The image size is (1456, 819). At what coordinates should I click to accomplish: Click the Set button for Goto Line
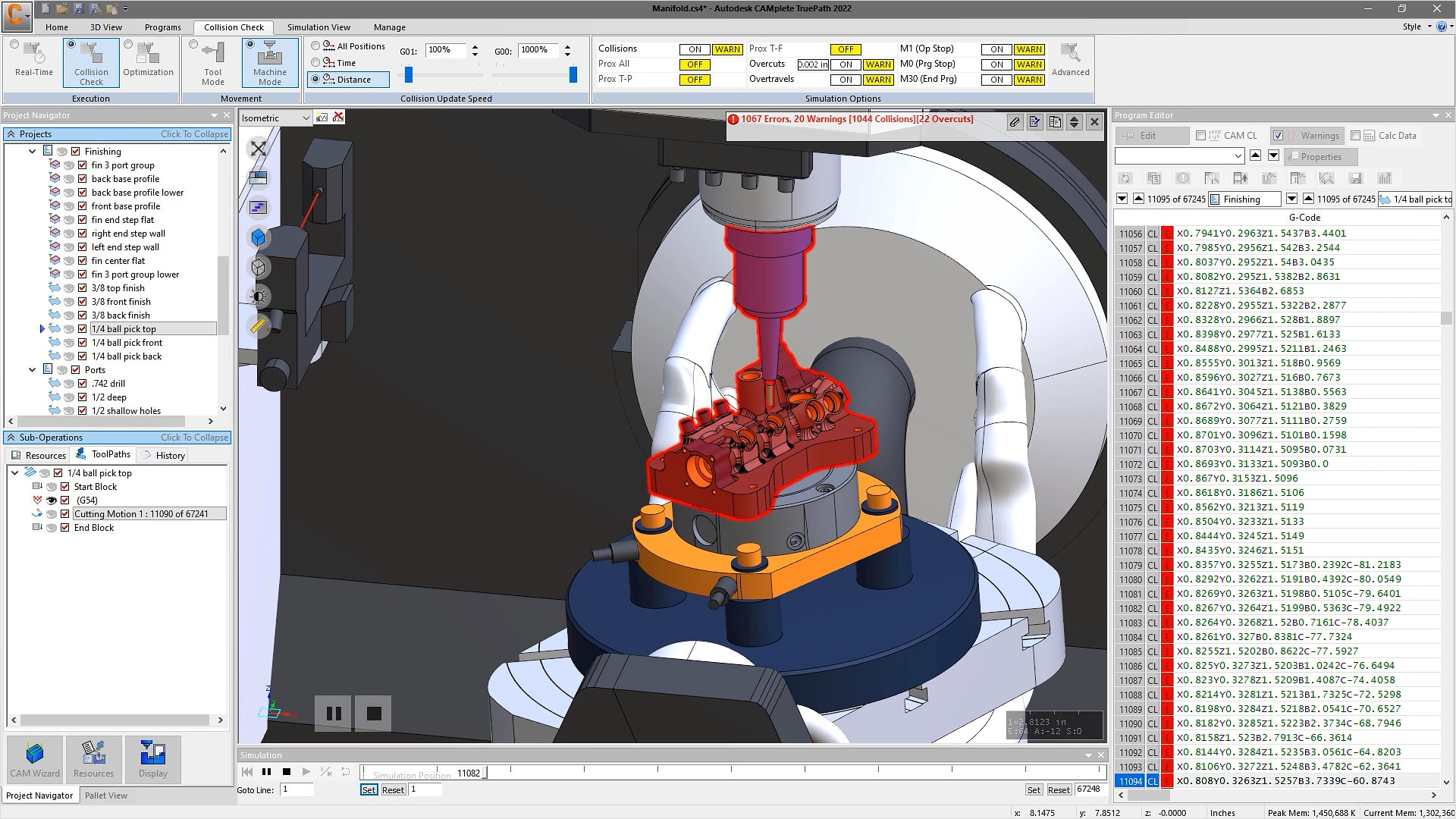(369, 790)
